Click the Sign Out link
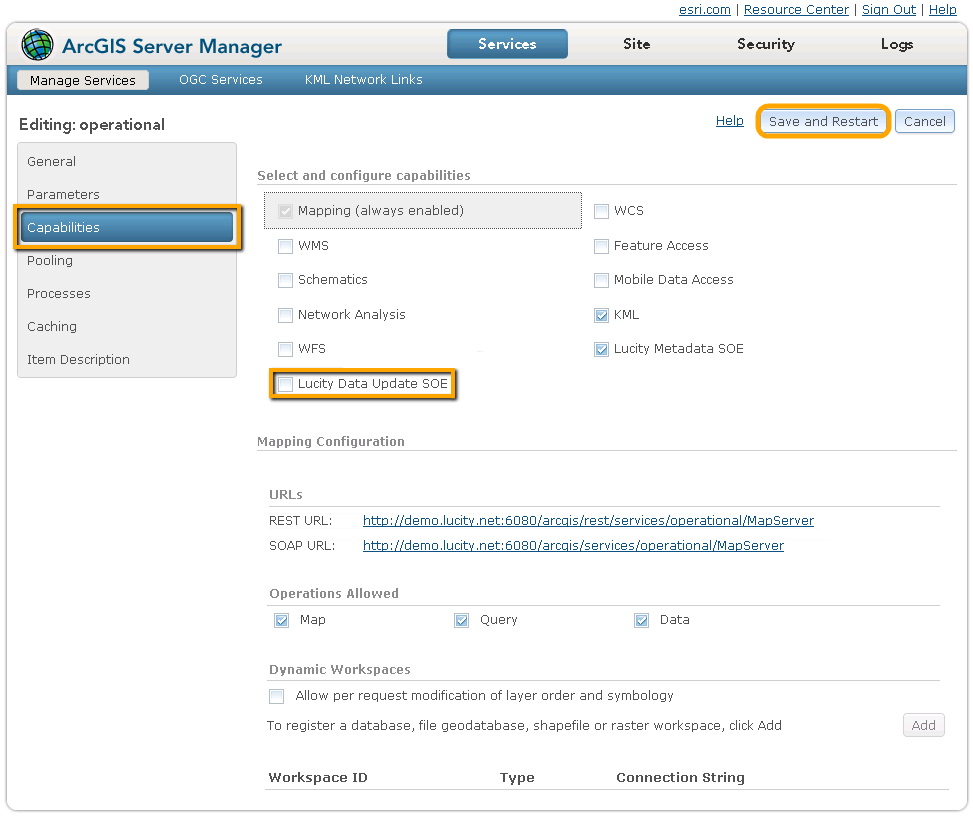The image size is (973, 816). click(x=889, y=9)
